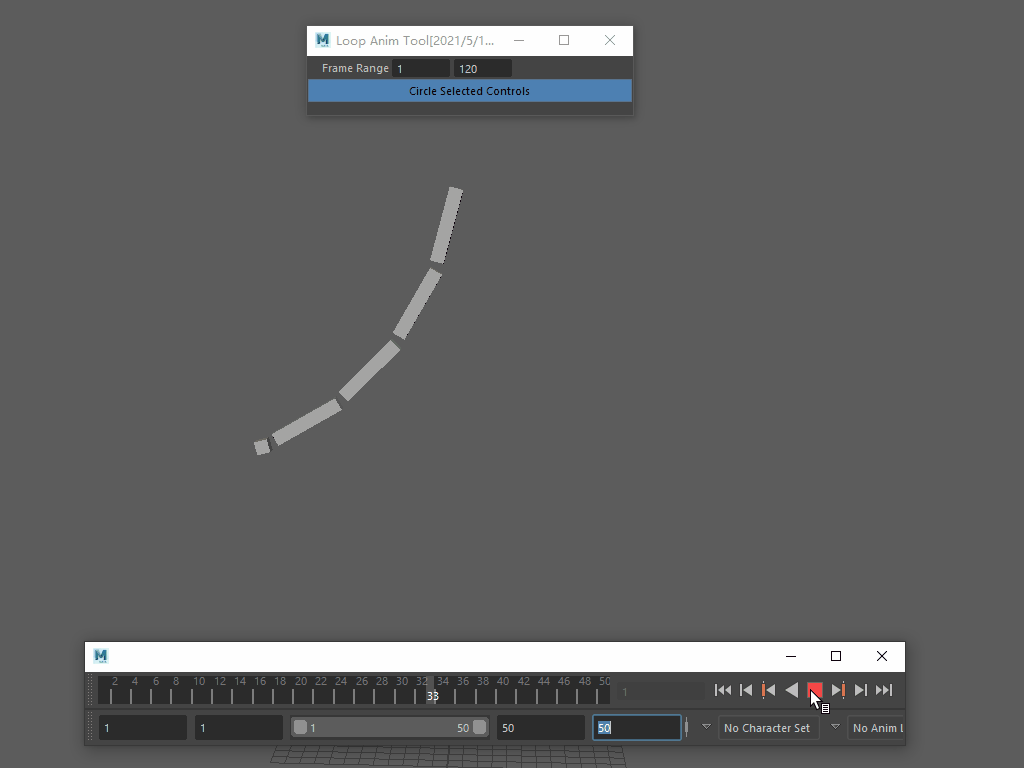Stop playback with red stop button
The height and width of the screenshot is (768, 1024).
click(815, 690)
